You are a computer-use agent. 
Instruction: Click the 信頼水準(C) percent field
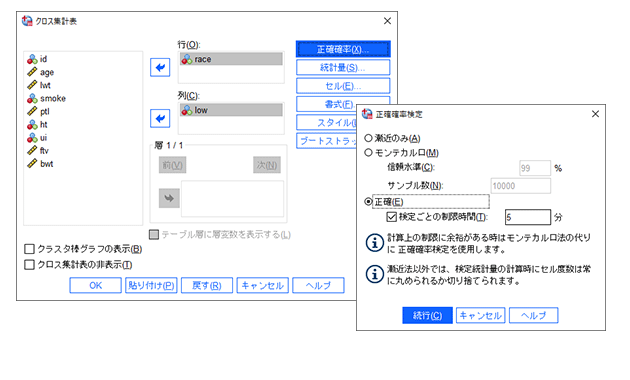tap(535, 168)
